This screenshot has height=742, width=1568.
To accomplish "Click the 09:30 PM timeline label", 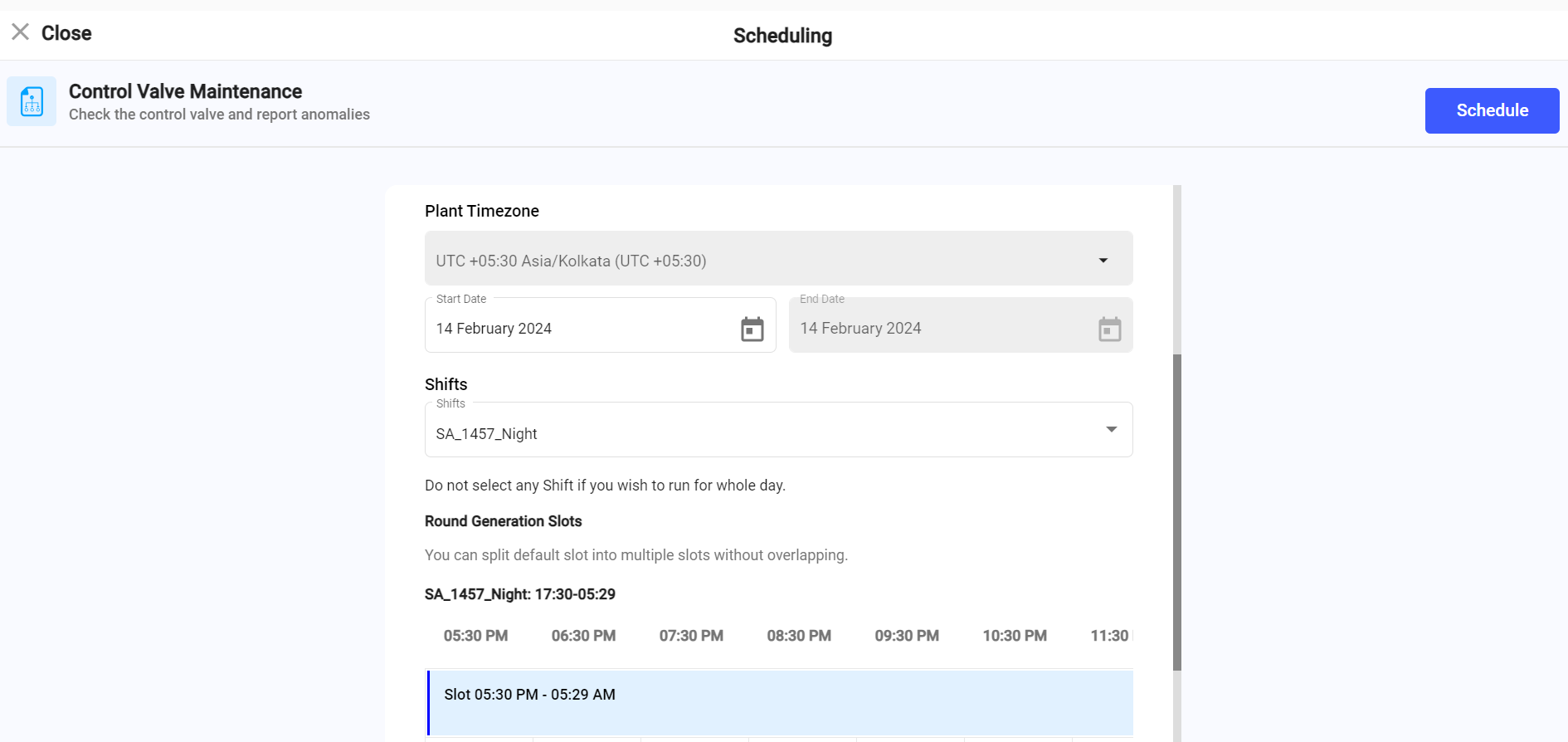I will 907,636.
